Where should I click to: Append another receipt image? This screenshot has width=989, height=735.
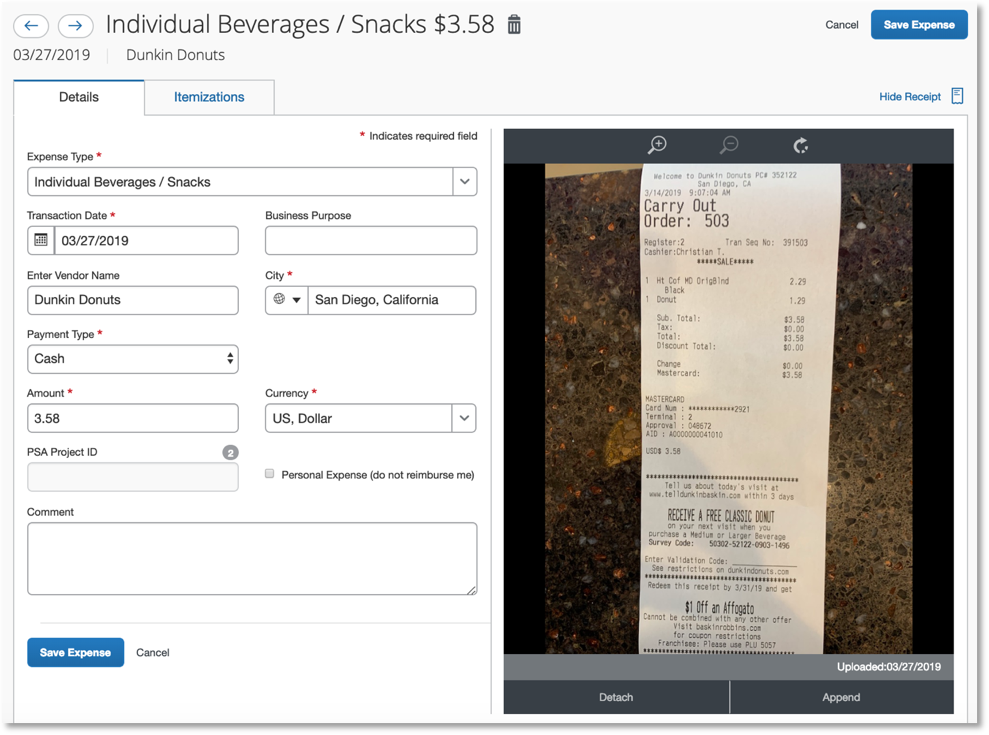point(841,697)
